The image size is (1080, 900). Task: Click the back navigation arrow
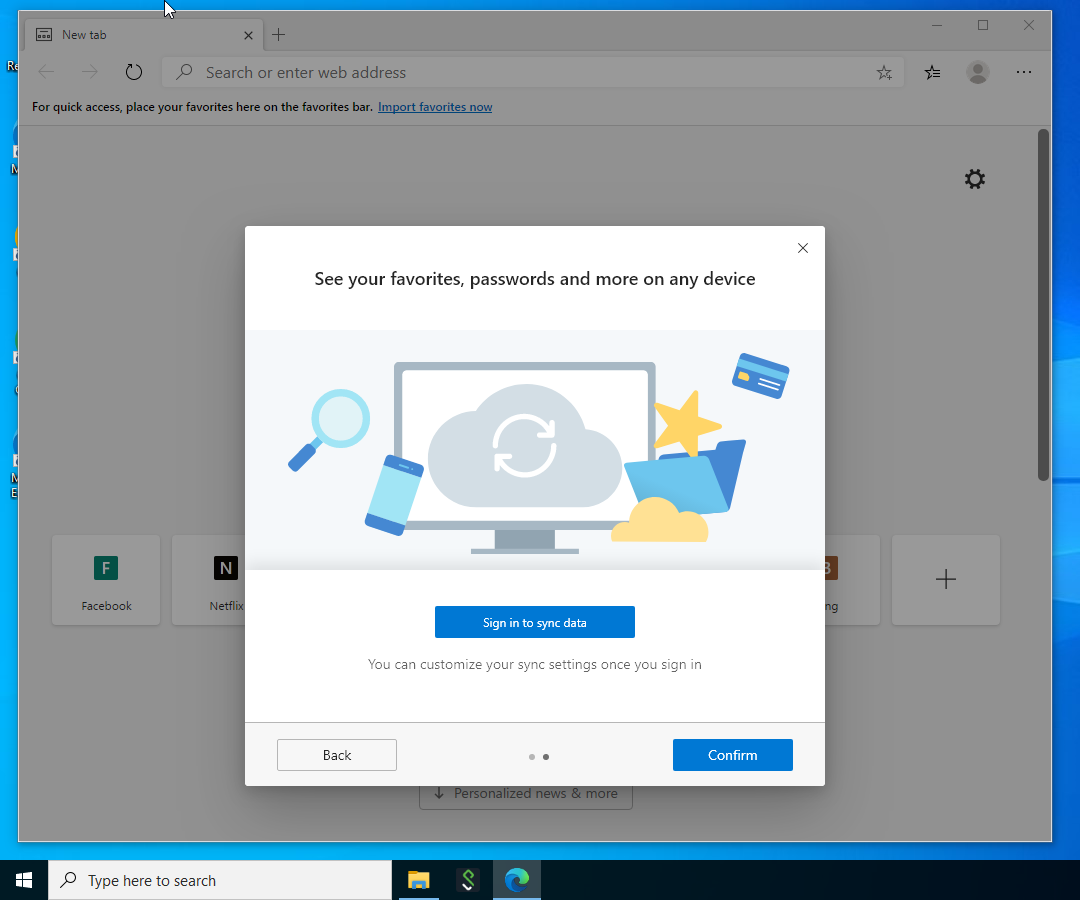[x=46, y=72]
